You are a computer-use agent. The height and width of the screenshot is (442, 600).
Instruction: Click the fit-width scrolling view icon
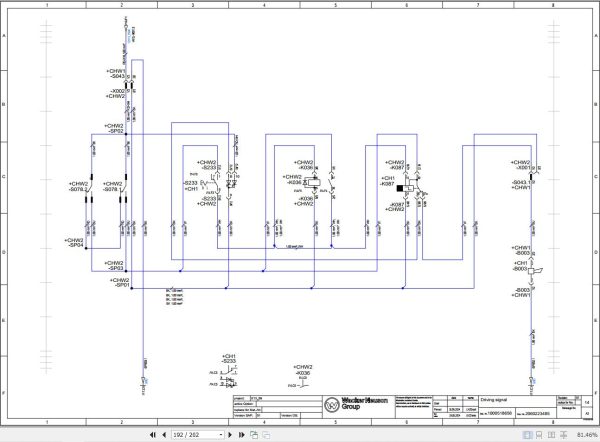coord(564,435)
